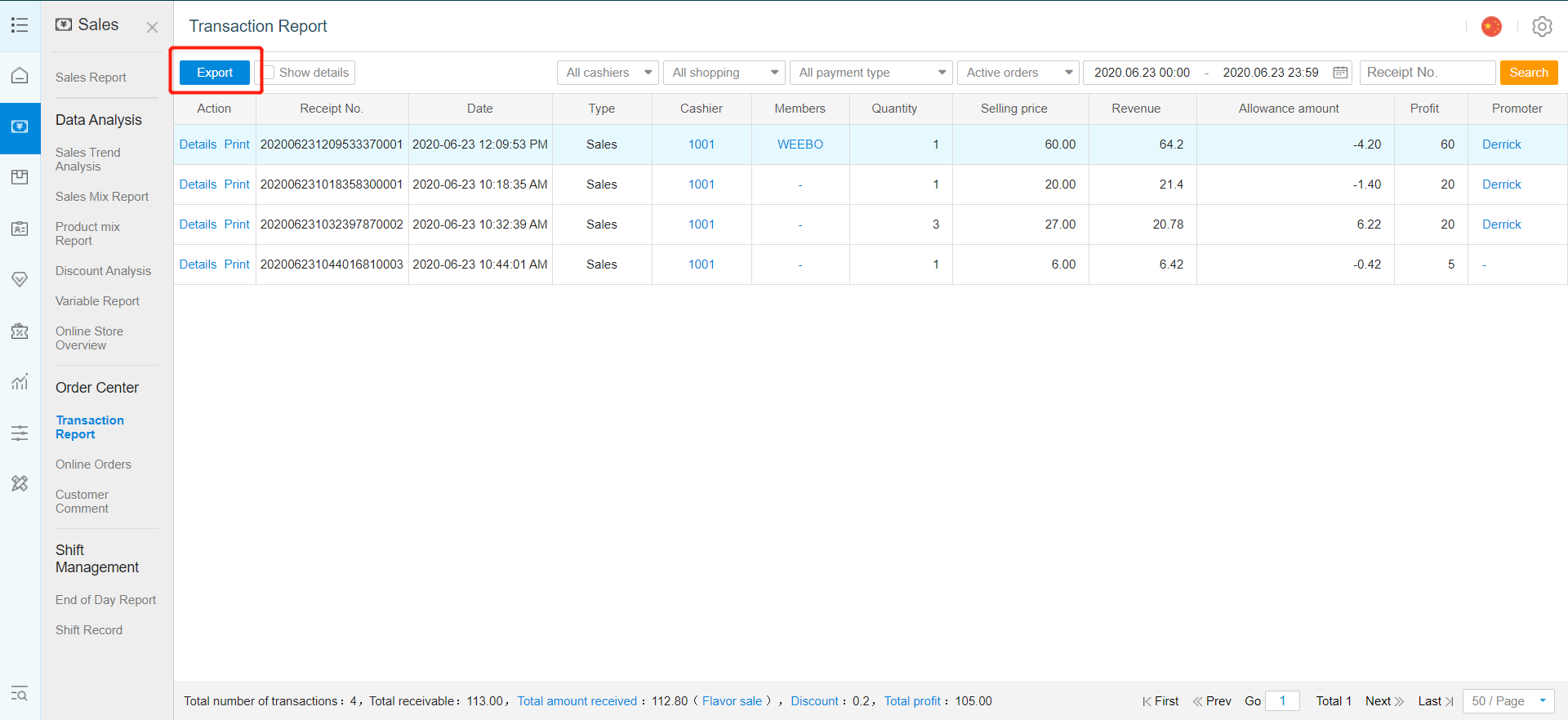The width and height of the screenshot is (1568, 720).
Task: Open the gear settings icon at top right
Action: click(x=1542, y=26)
